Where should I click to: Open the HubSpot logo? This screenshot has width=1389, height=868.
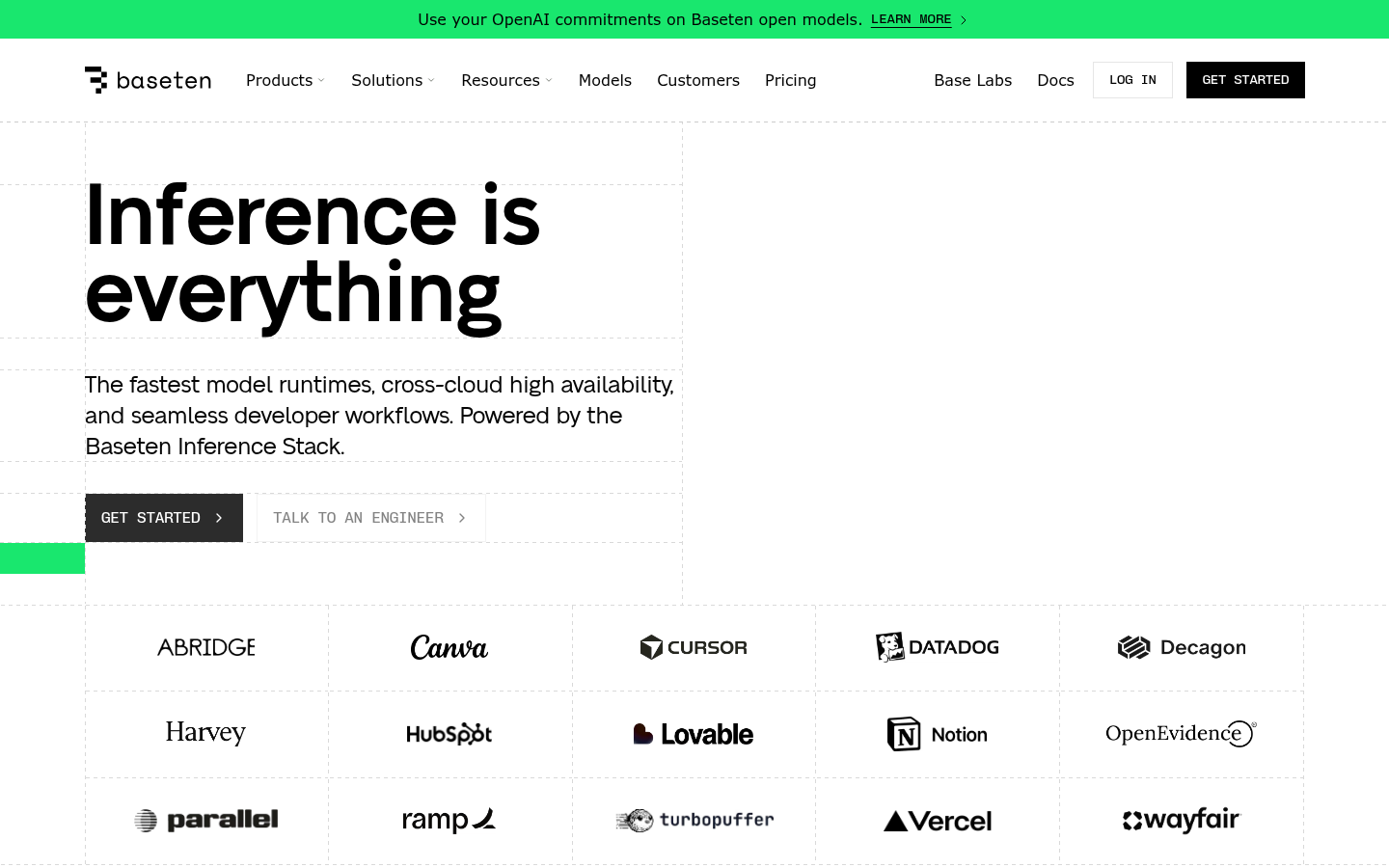point(449,734)
